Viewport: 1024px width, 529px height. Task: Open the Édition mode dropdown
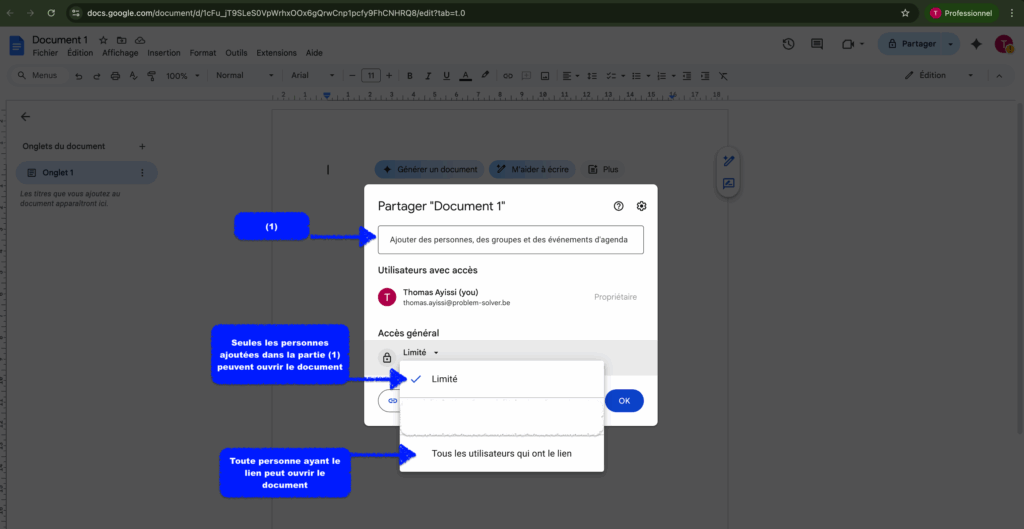click(938, 75)
